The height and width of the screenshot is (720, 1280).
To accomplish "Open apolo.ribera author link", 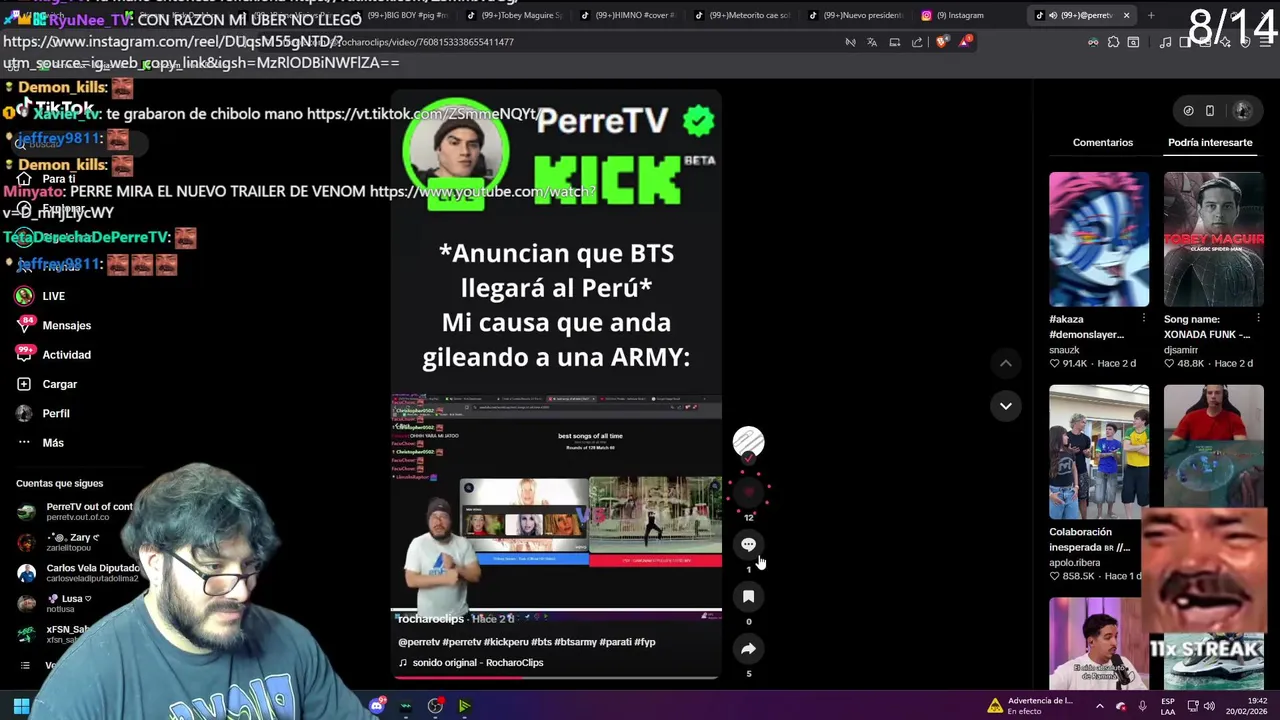I will pyautogui.click(x=1074, y=563).
